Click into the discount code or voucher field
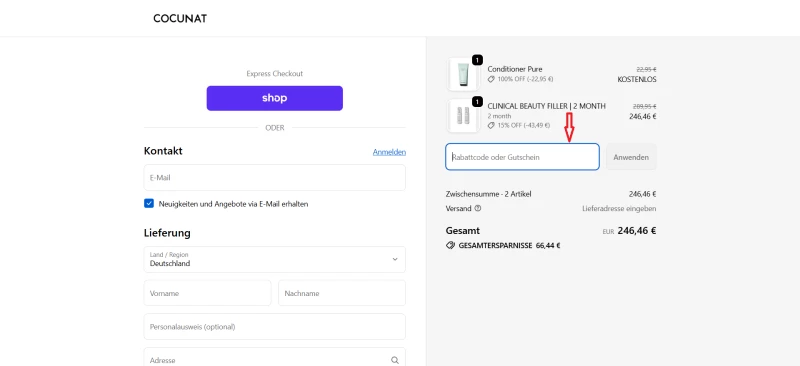 point(522,157)
